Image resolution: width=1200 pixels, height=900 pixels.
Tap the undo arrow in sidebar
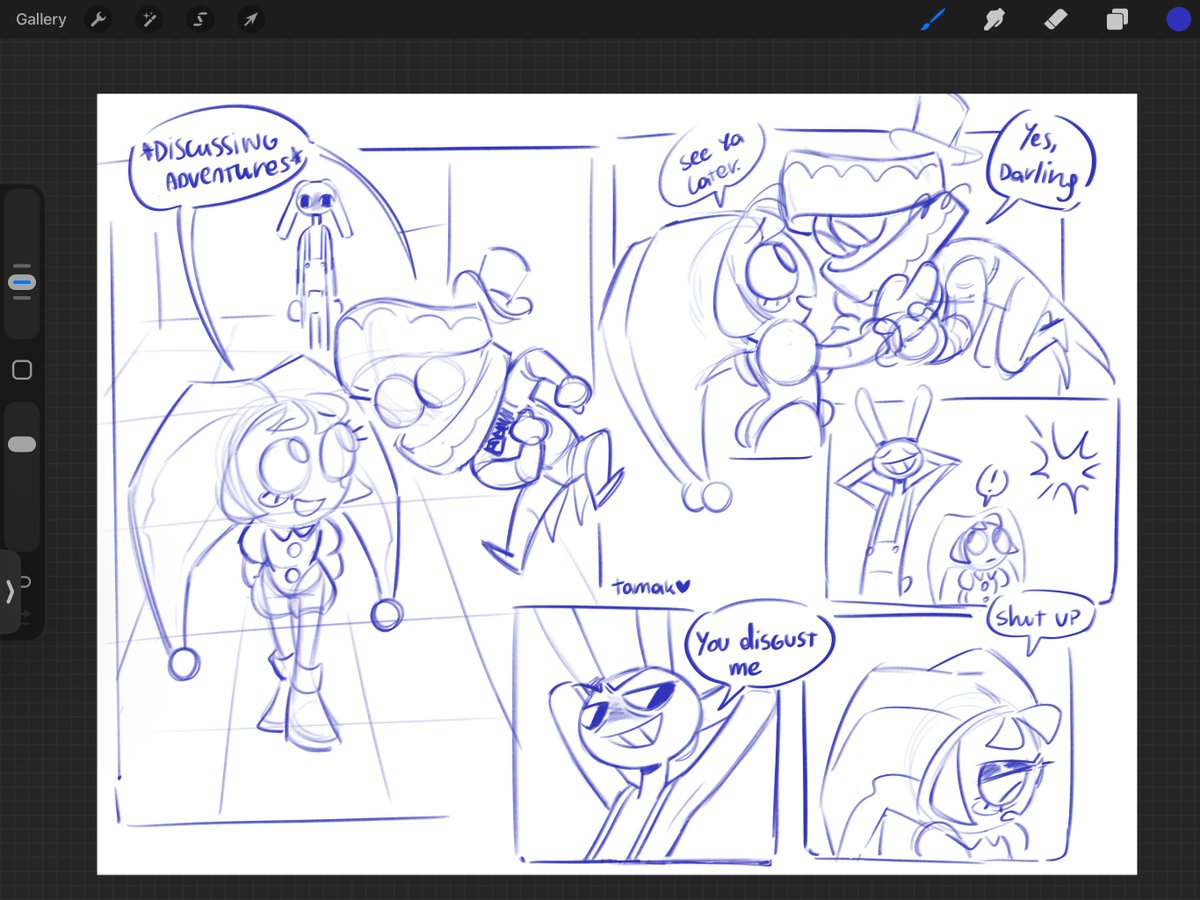tap(26, 582)
